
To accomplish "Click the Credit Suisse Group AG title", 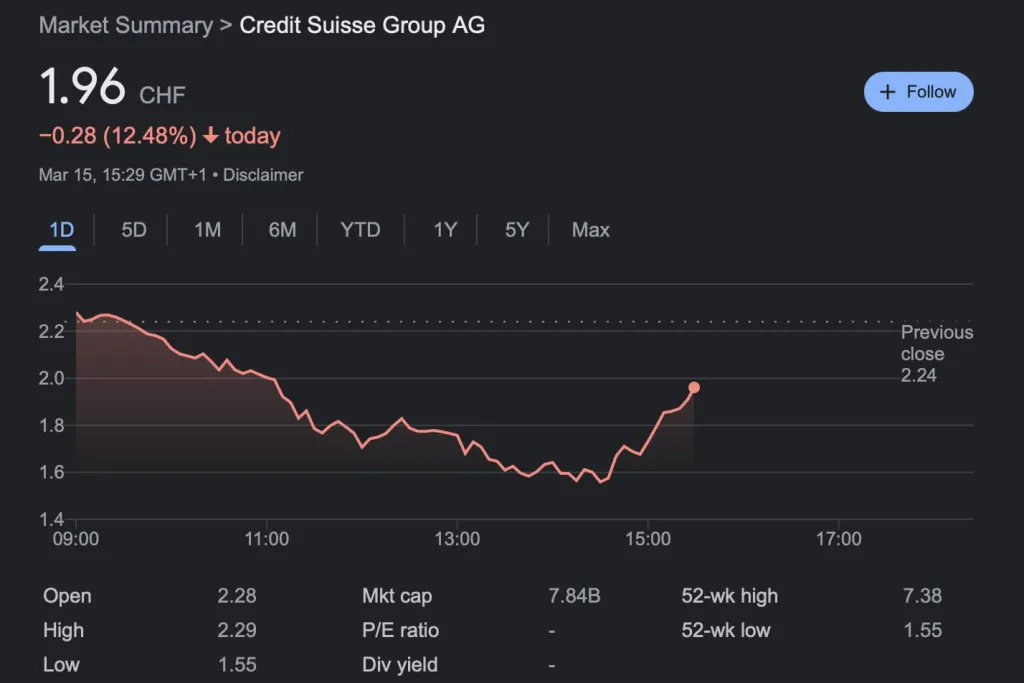I will click(362, 26).
